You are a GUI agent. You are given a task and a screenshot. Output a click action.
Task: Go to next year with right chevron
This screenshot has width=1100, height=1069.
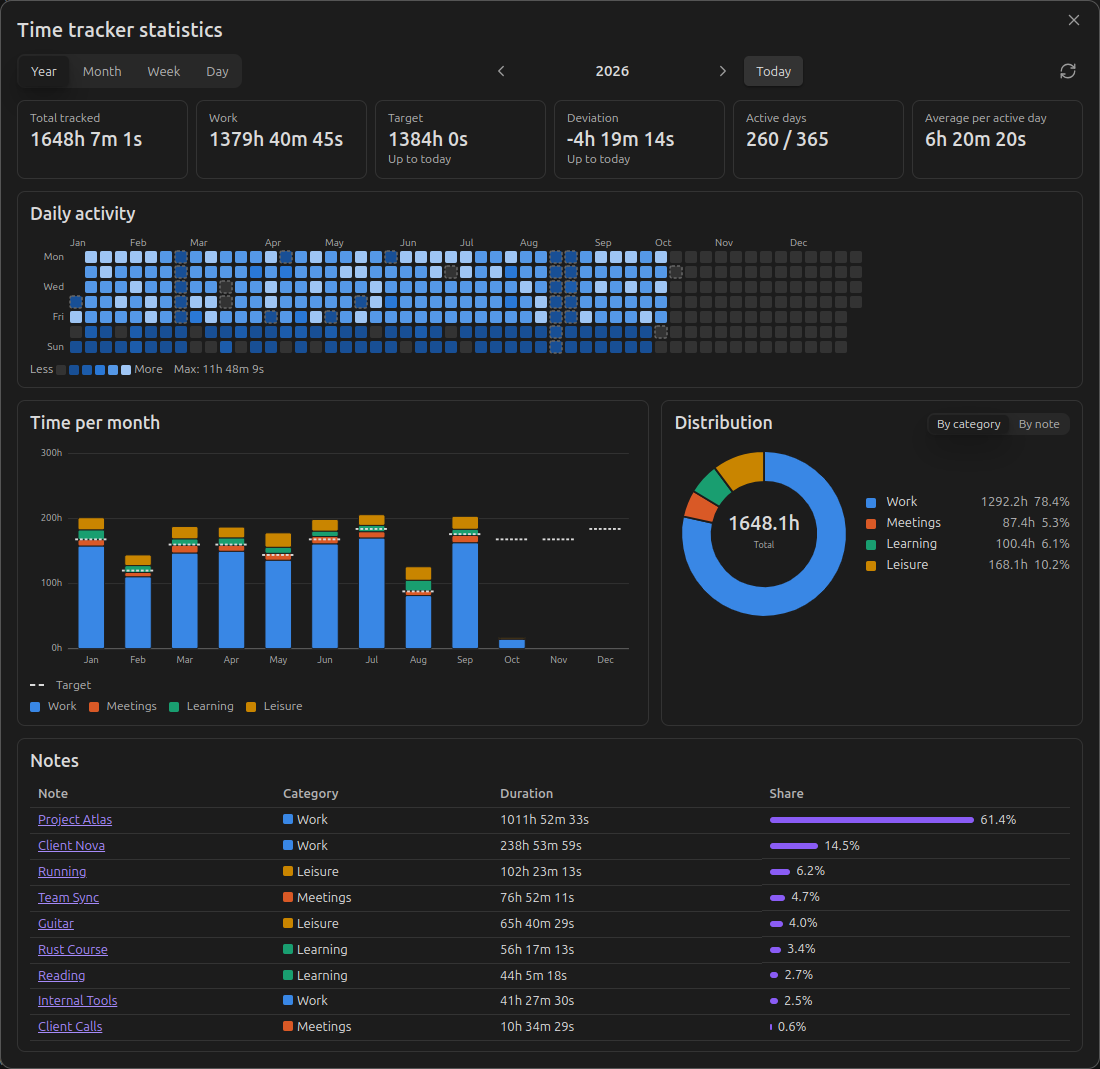[723, 71]
